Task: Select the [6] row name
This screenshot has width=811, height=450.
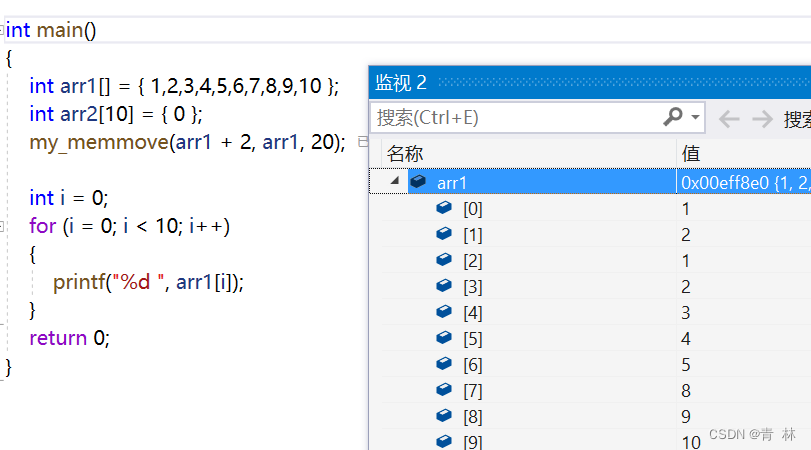Action: (473, 365)
